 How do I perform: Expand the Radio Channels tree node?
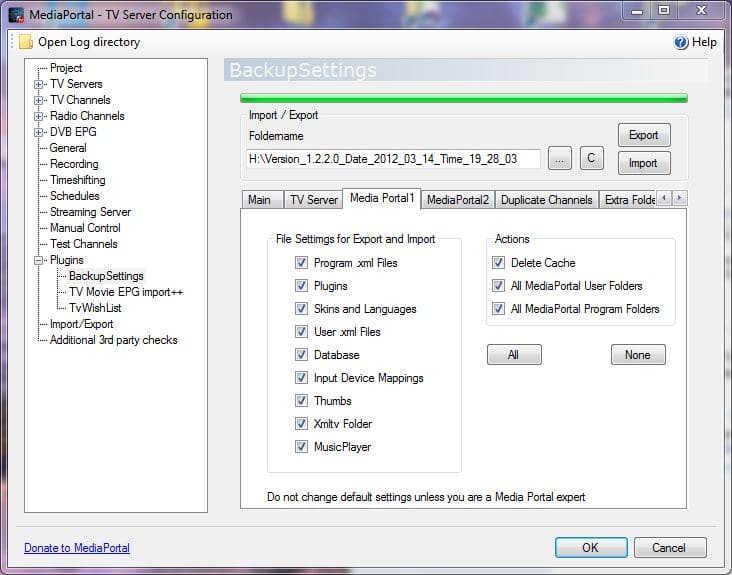coord(39,116)
